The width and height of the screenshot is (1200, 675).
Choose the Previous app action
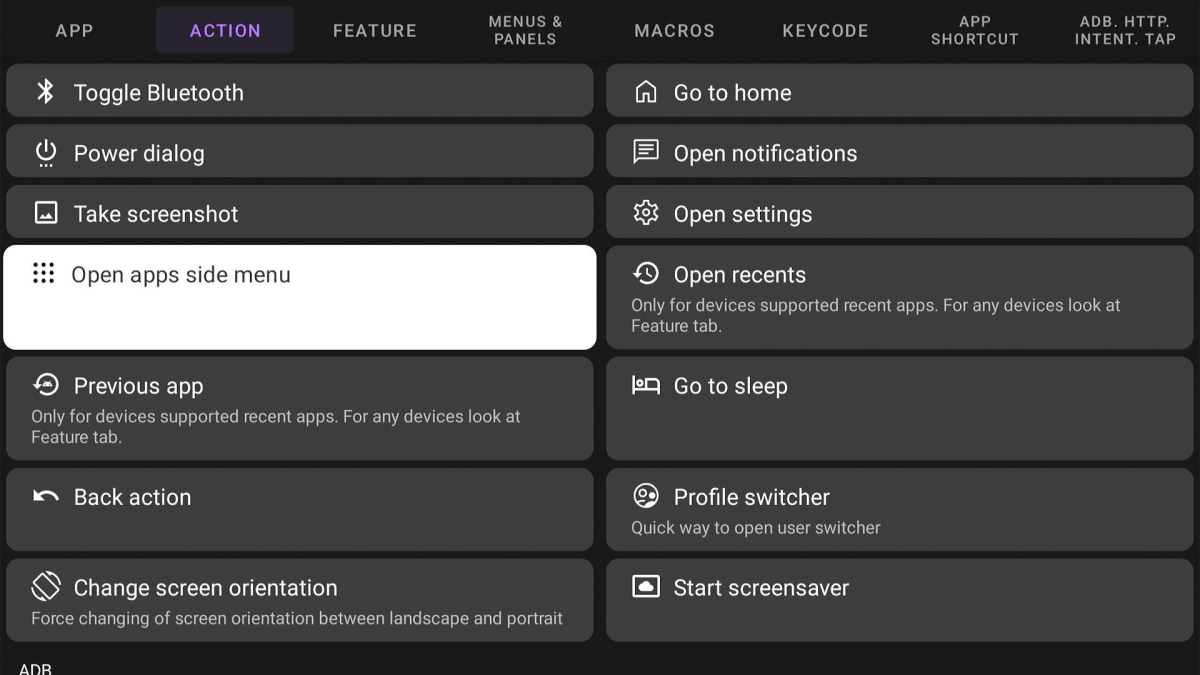click(x=300, y=408)
